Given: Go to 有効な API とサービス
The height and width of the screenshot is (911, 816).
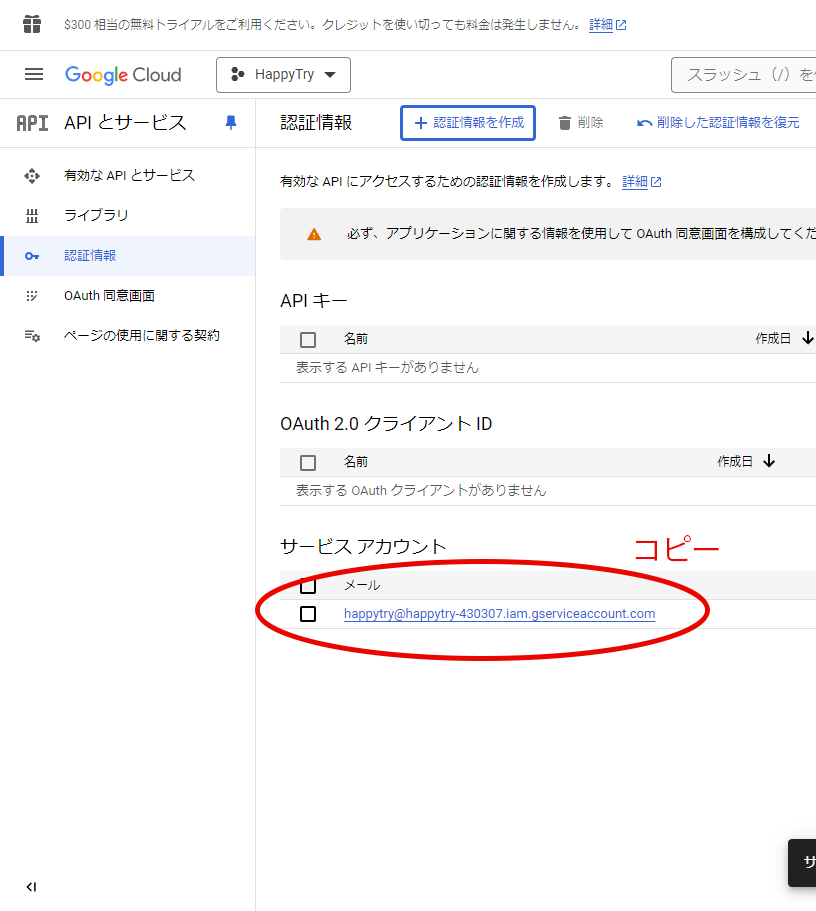Looking at the screenshot, I should tap(129, 176).
